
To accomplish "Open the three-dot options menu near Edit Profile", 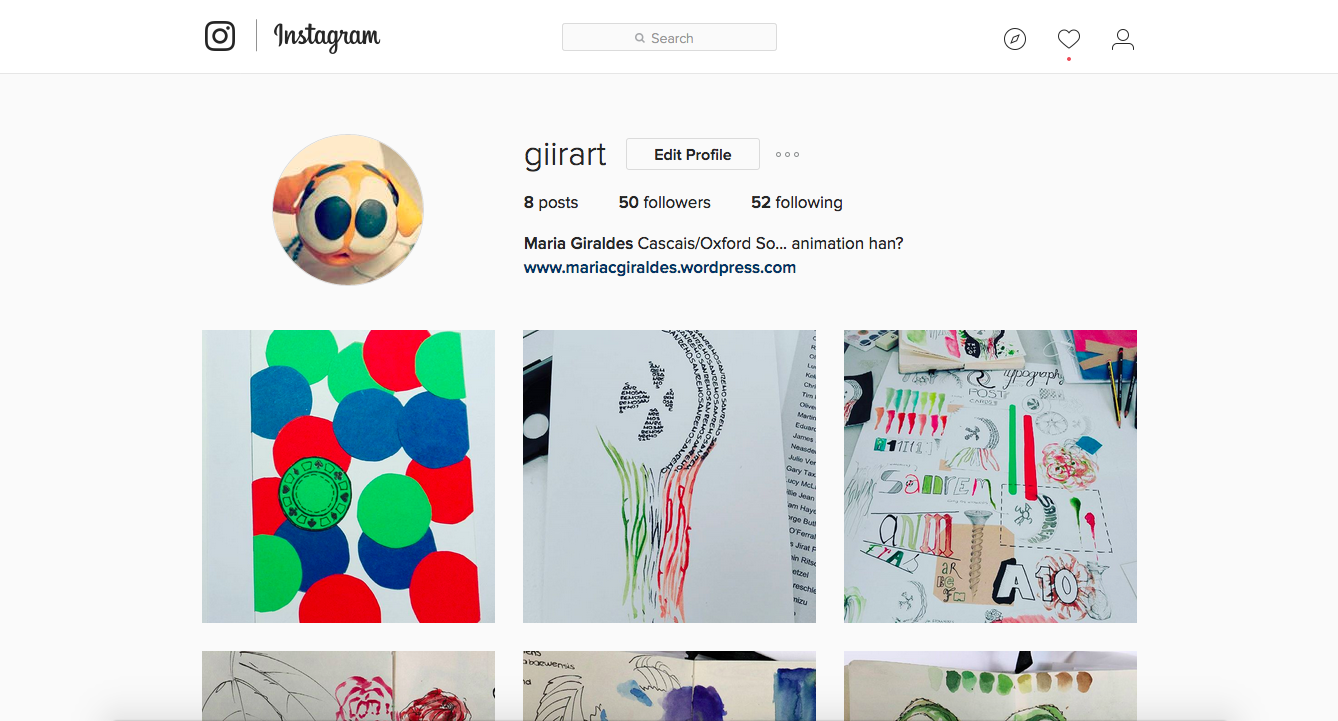I will coord(787,155).
